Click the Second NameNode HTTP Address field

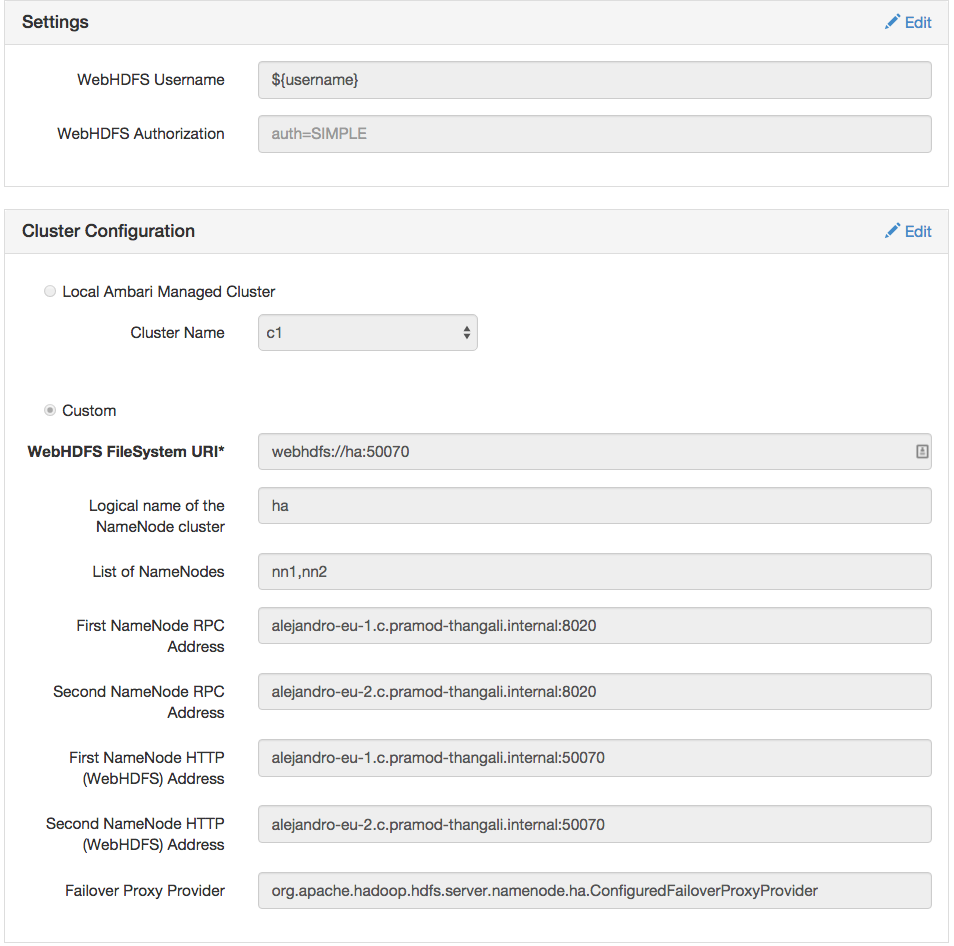coord(594,824)
